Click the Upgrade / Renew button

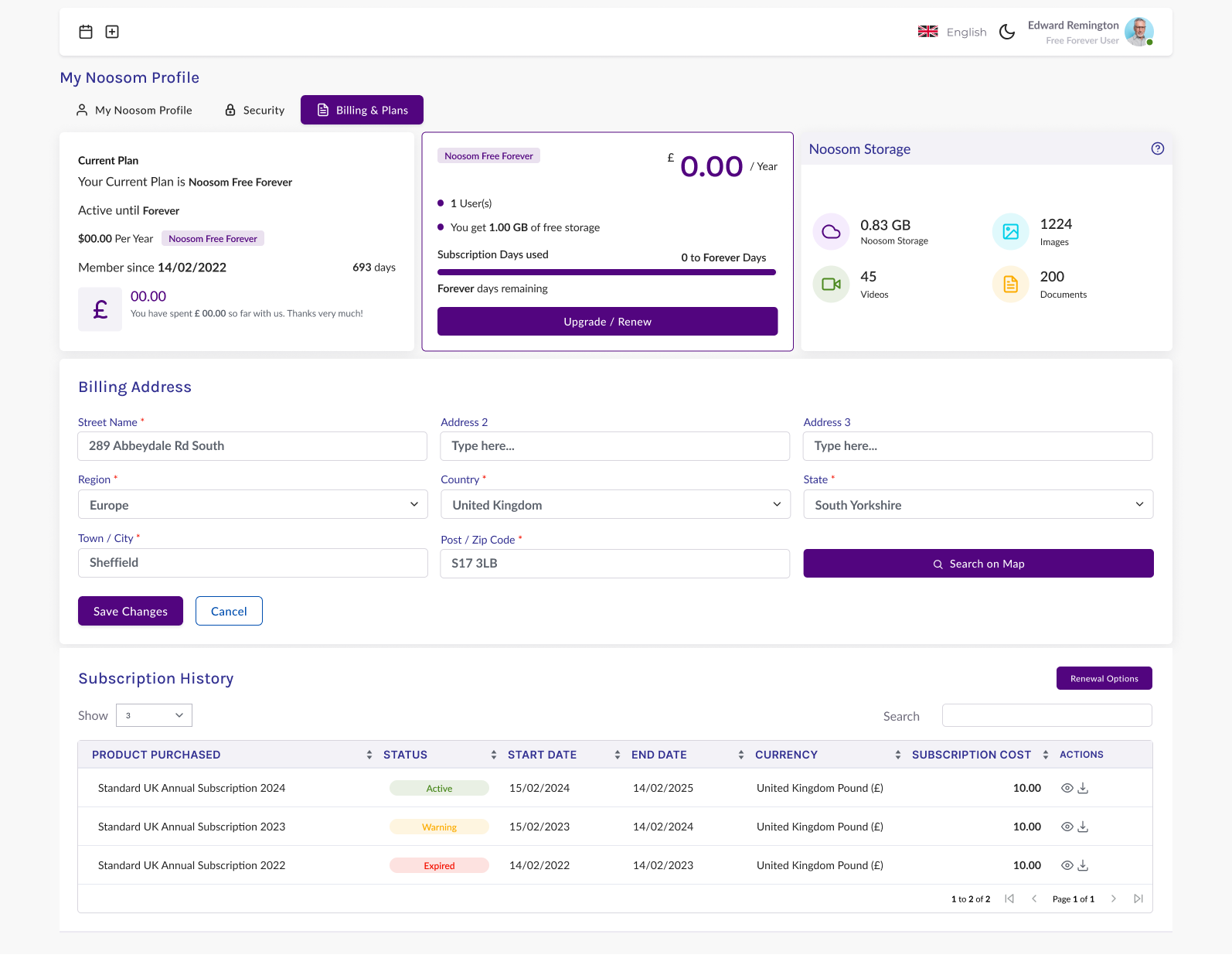pos(607,322)
